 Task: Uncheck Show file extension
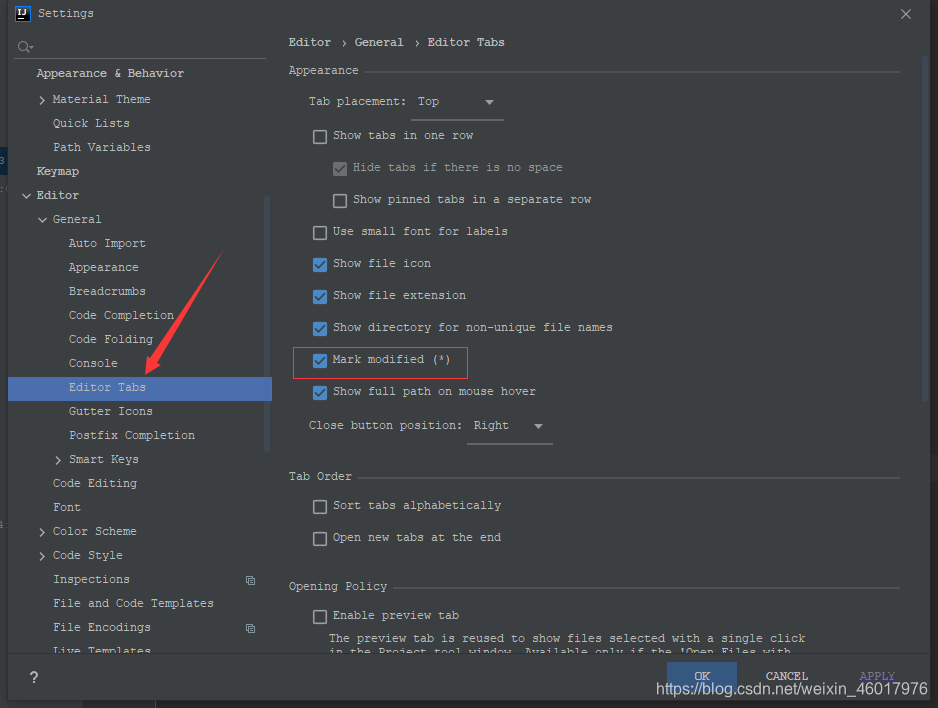(320, 296)
